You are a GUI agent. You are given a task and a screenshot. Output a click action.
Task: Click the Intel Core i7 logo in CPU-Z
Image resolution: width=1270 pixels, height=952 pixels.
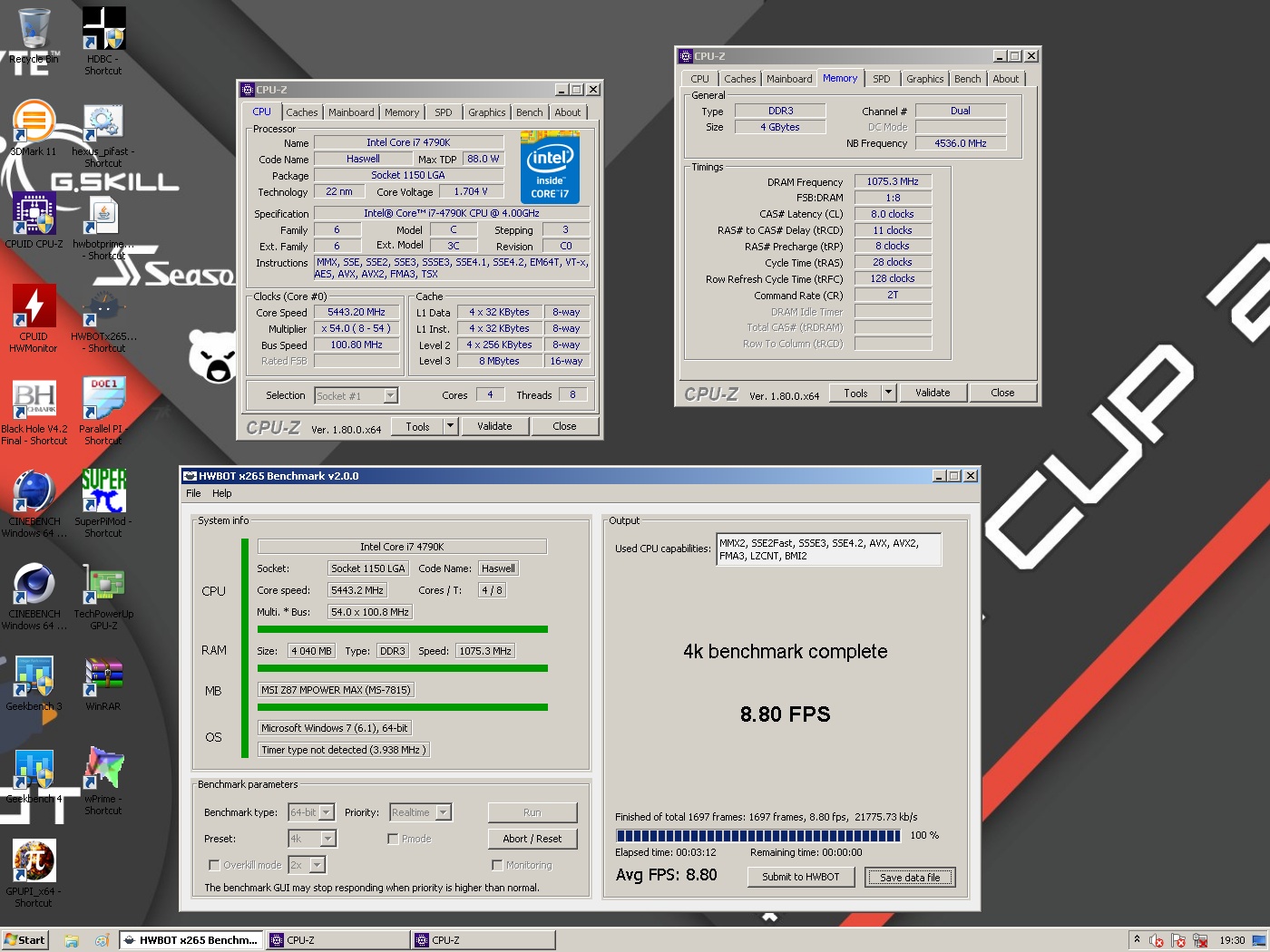550,167
